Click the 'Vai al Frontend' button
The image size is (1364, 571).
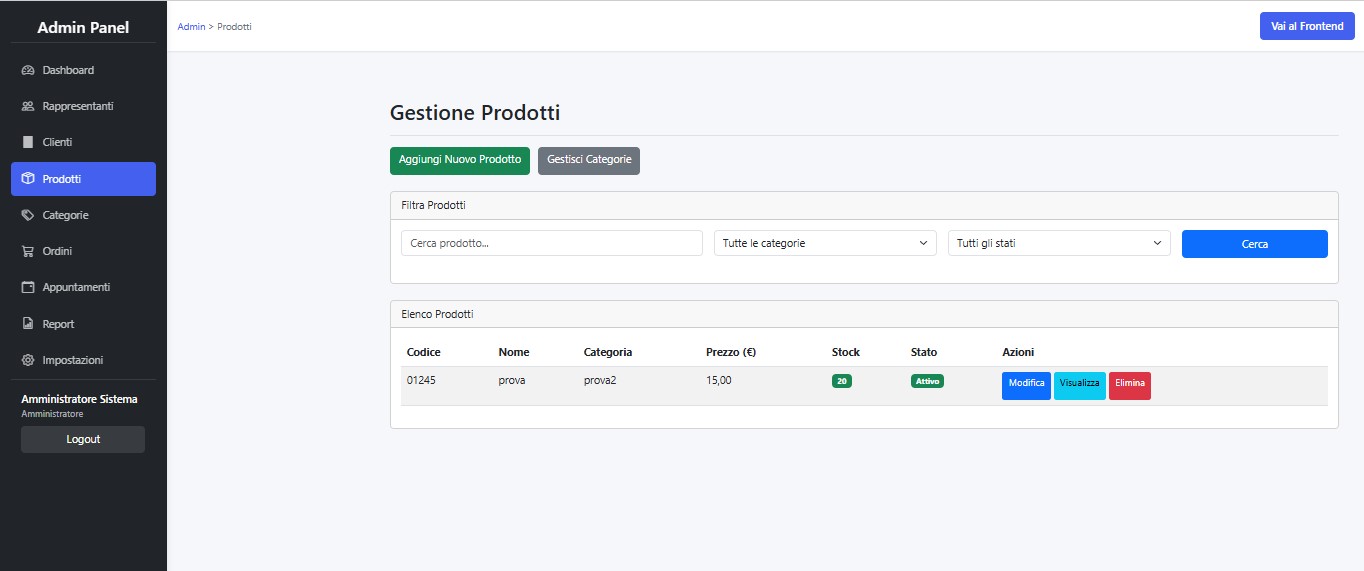pos(1306,26)
